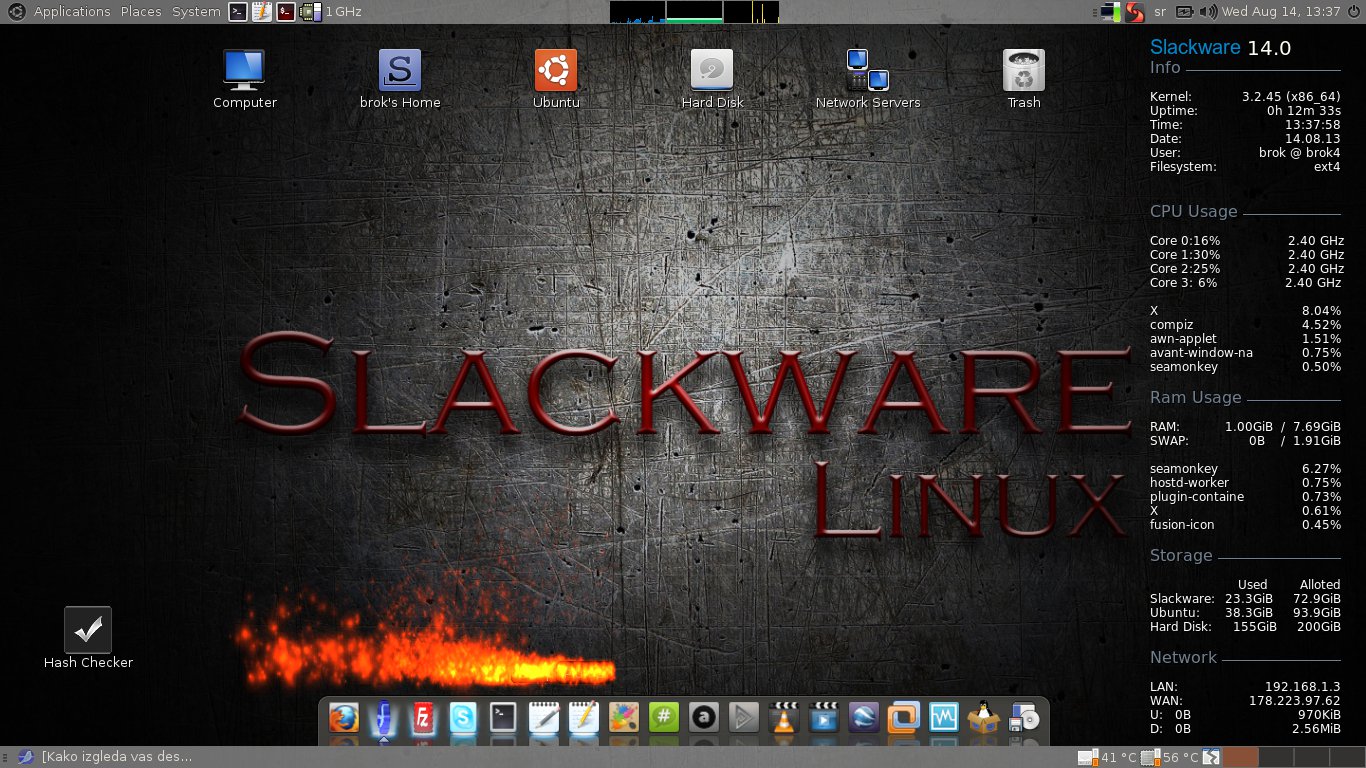Launch the black terminal from the top panel

pyautogui.click(x=237, y=12)
